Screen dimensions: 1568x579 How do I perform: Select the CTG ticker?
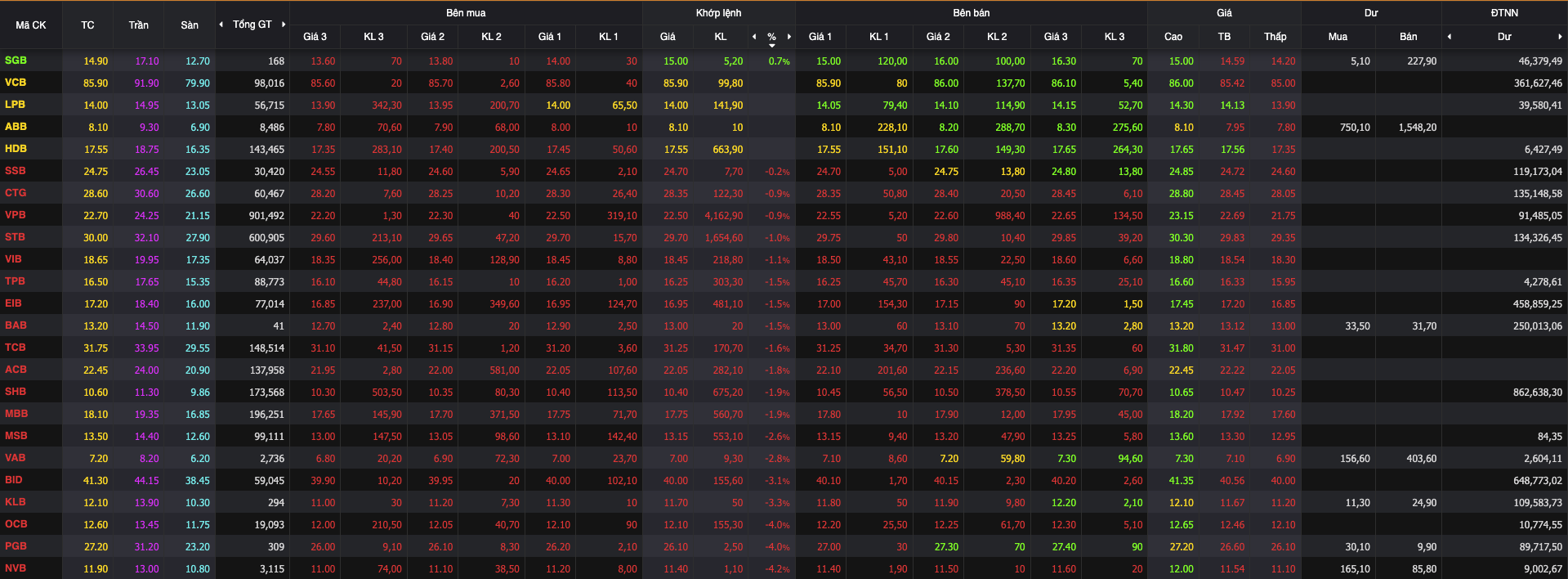16,193
